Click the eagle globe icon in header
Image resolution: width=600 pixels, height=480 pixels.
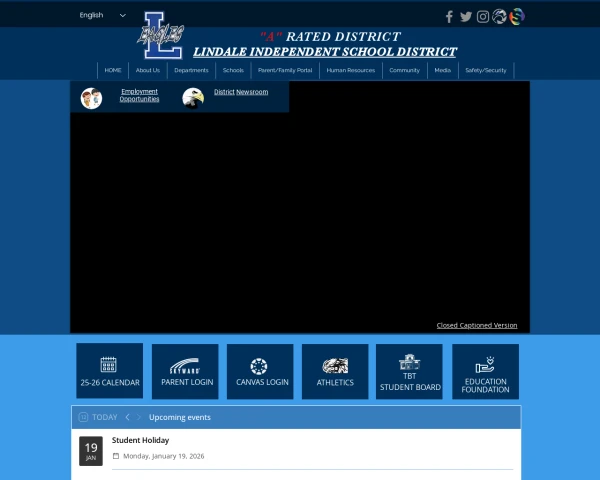pos(499,16)
